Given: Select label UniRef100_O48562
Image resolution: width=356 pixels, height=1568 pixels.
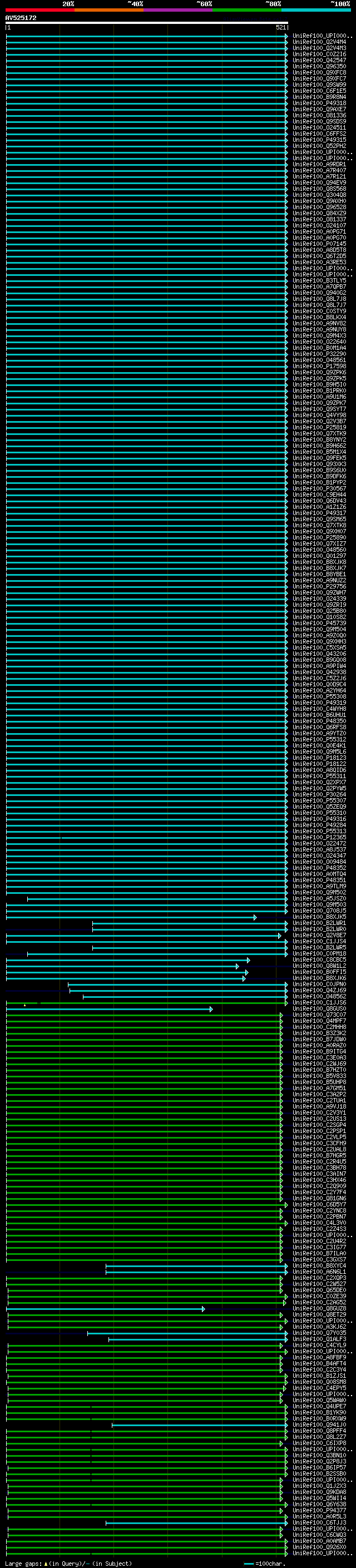Looking at the screenshot, I should 319,996.
